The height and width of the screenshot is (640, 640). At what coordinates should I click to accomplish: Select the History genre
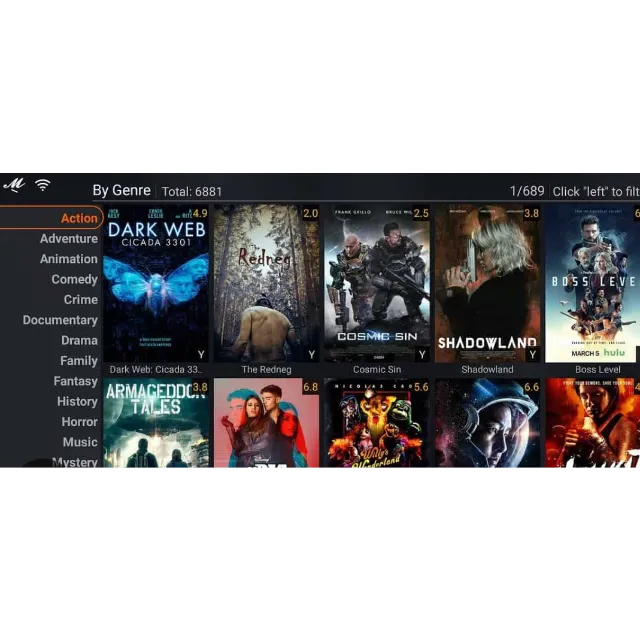78,402
